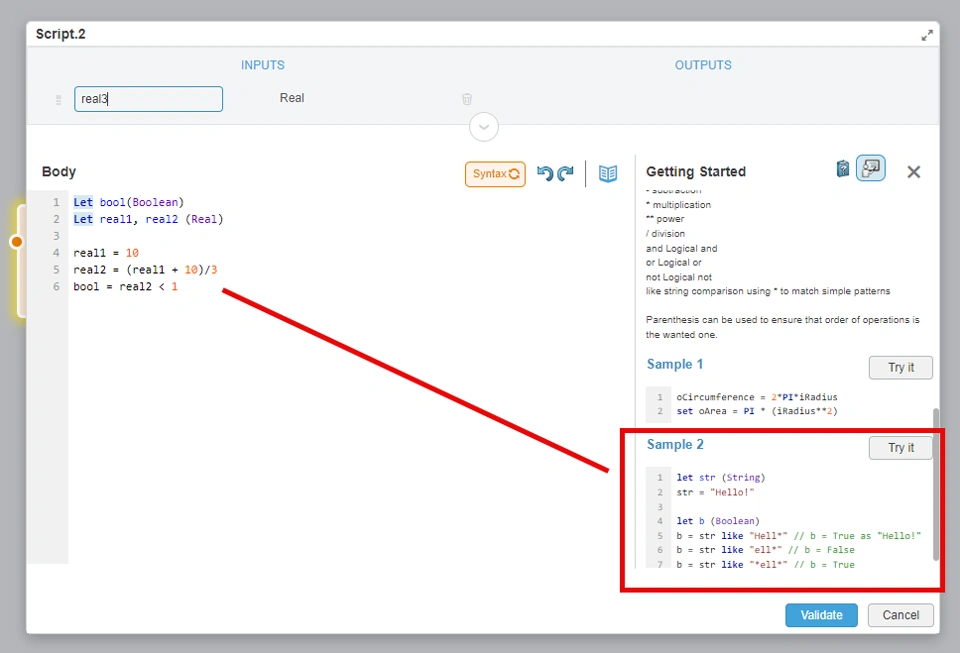Image resolution: width=960 pixels, height=653 pixels.
Task: Click the Syntax check button
Action: tap(495, 174)
